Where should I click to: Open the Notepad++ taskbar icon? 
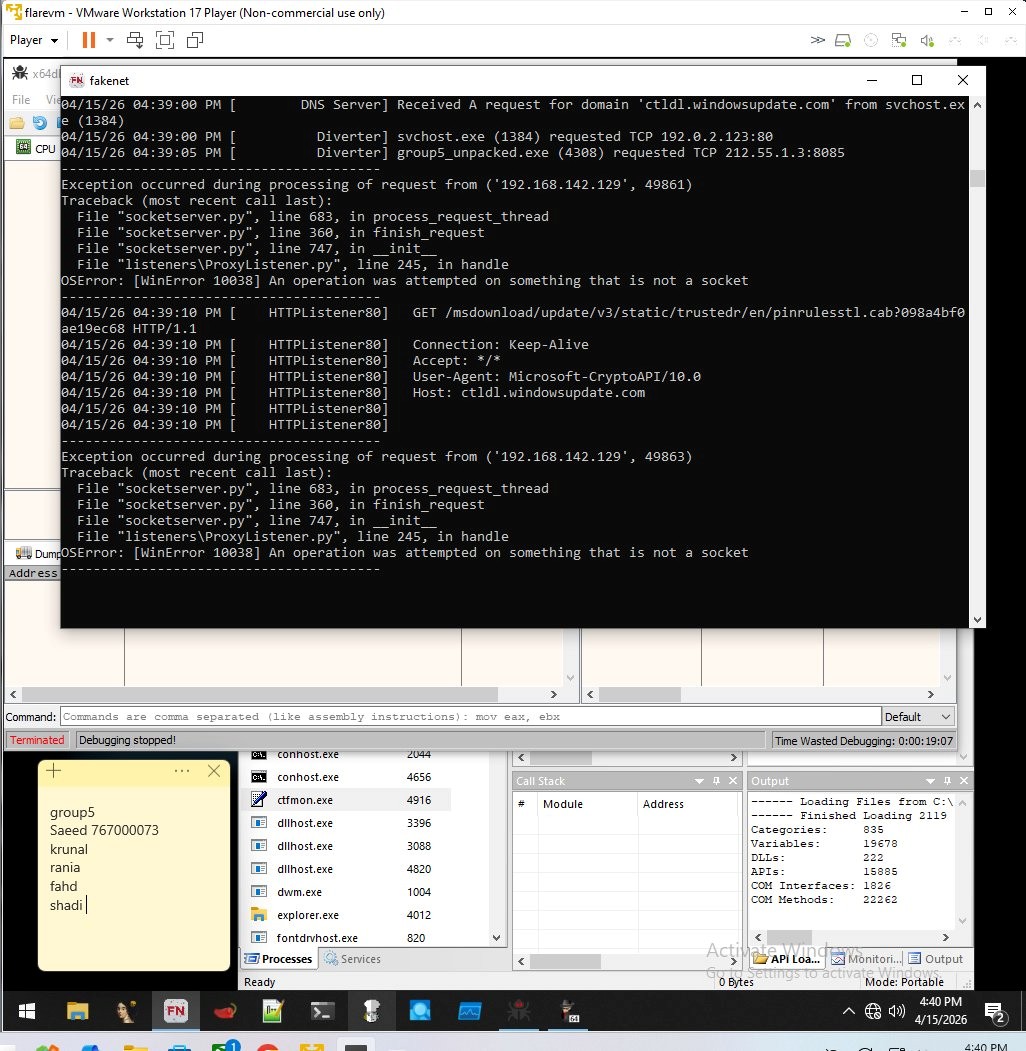273,1011
